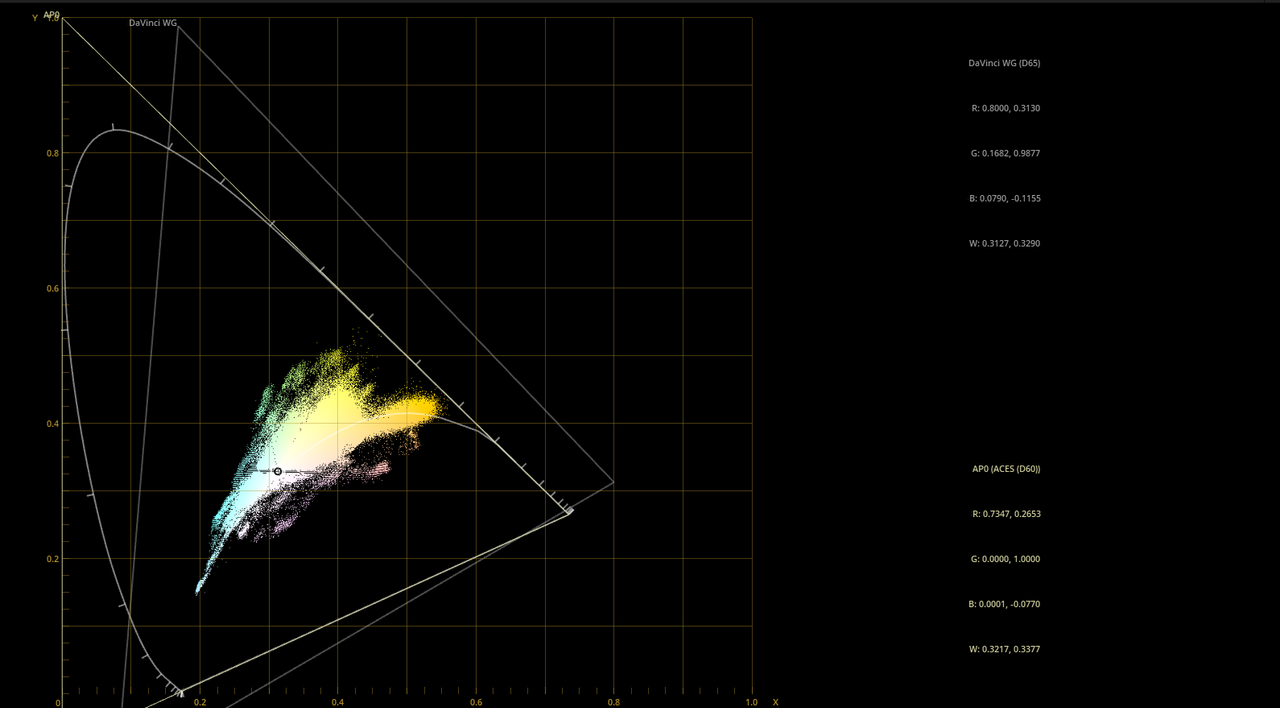1280x708 pixels.
Task: Click the 0.8 tick label on Y axis
Action: coord(52,154)
